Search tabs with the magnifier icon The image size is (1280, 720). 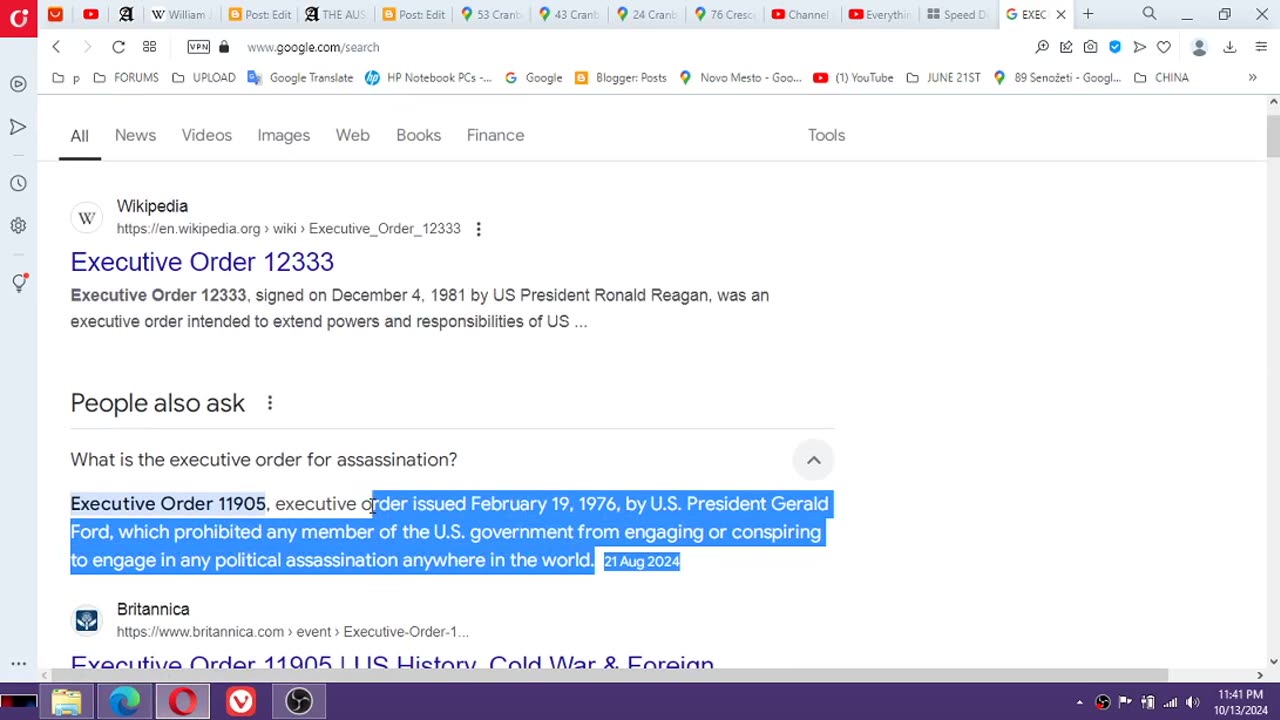pos(1149,14)
